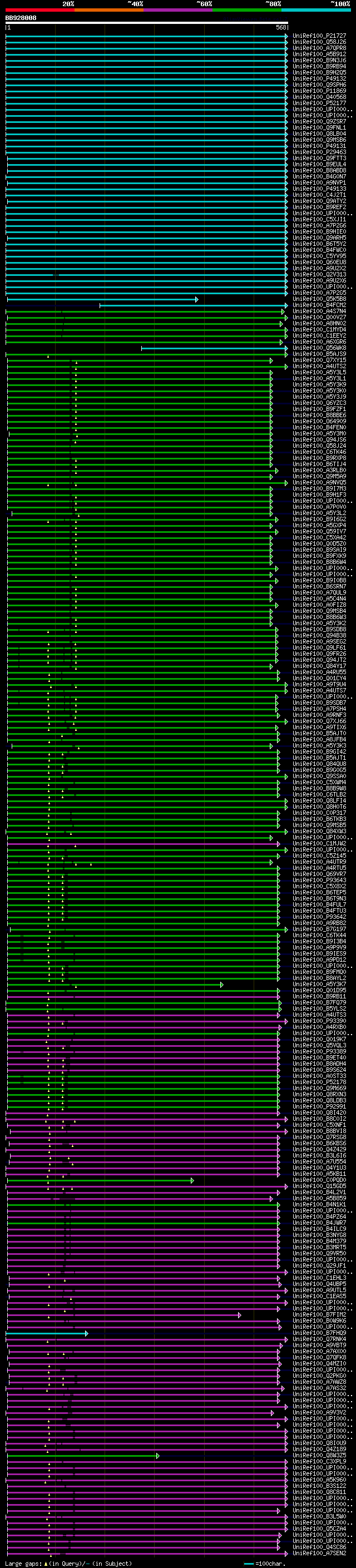This screenshot has width=356, height=1568.
Task: Click the Large gaps legend text
Action: (x=68, y=1563)
